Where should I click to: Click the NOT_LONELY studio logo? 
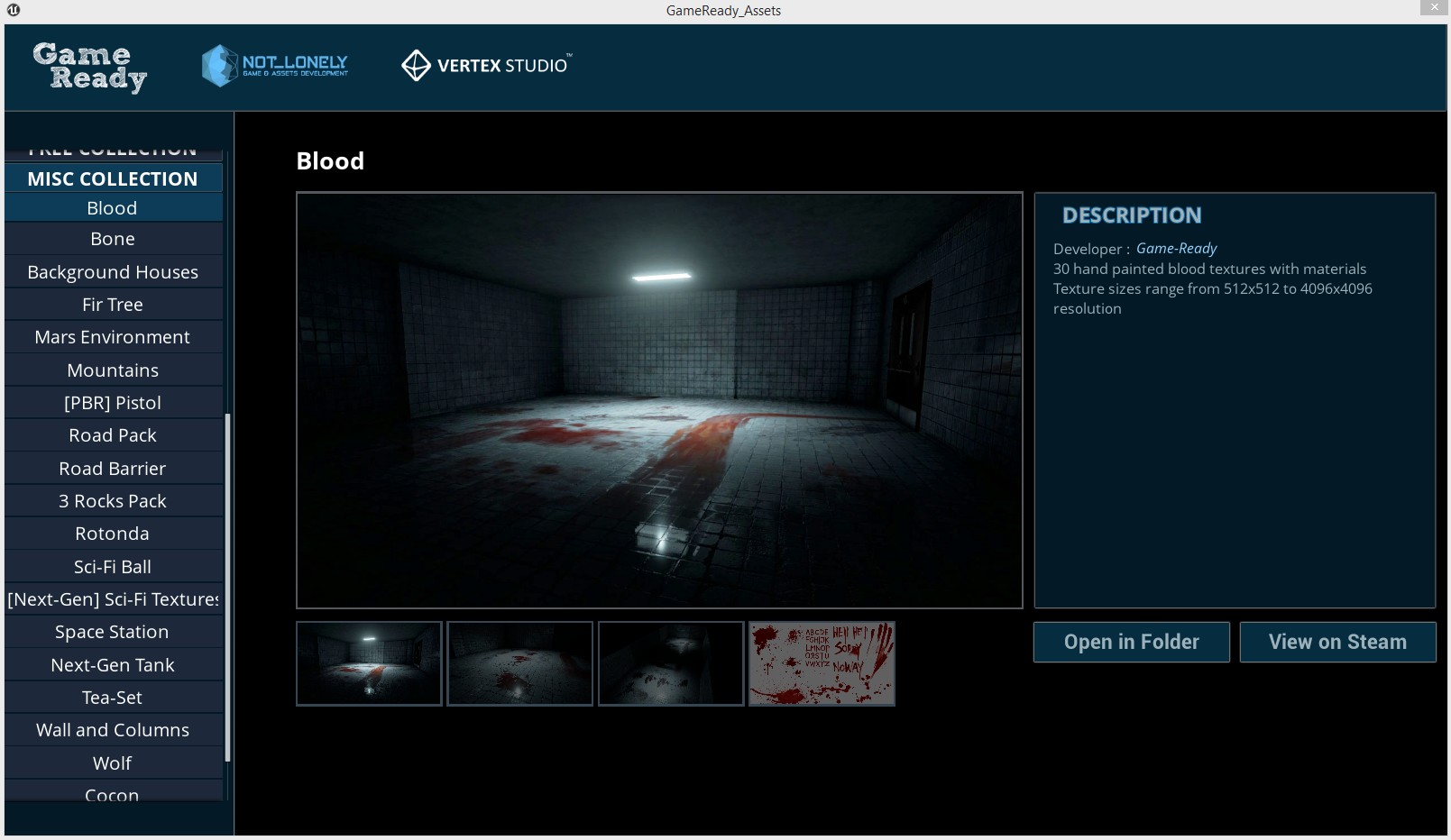(x=275, y=65)
